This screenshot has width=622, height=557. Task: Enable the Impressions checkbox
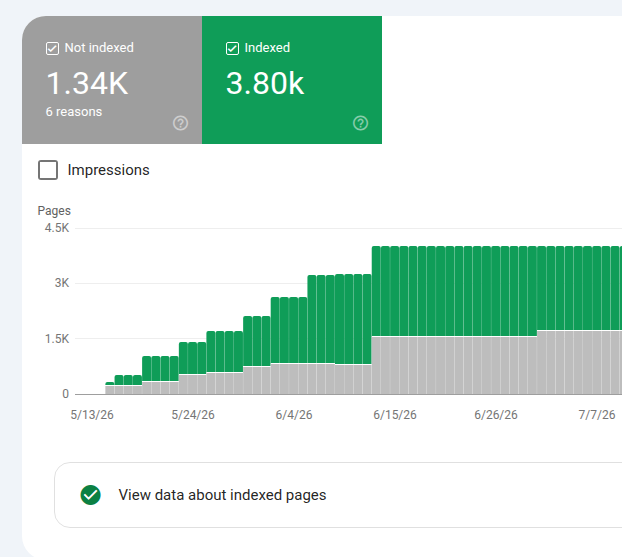pos(48,170)
